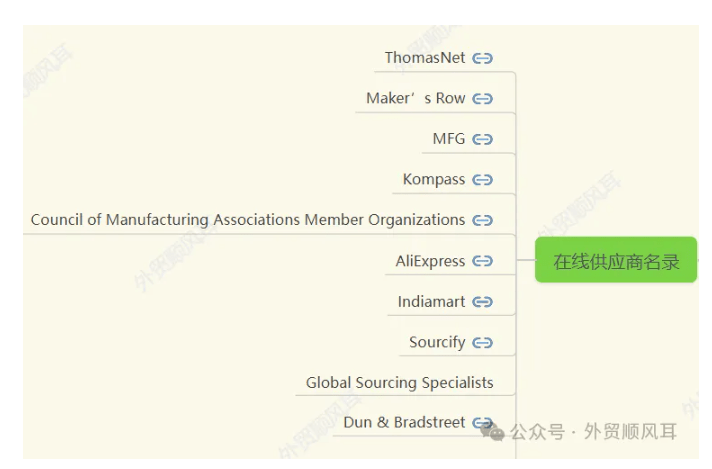
Task: Select the Maker's Row topic text
Action: [x=415, y=99]
